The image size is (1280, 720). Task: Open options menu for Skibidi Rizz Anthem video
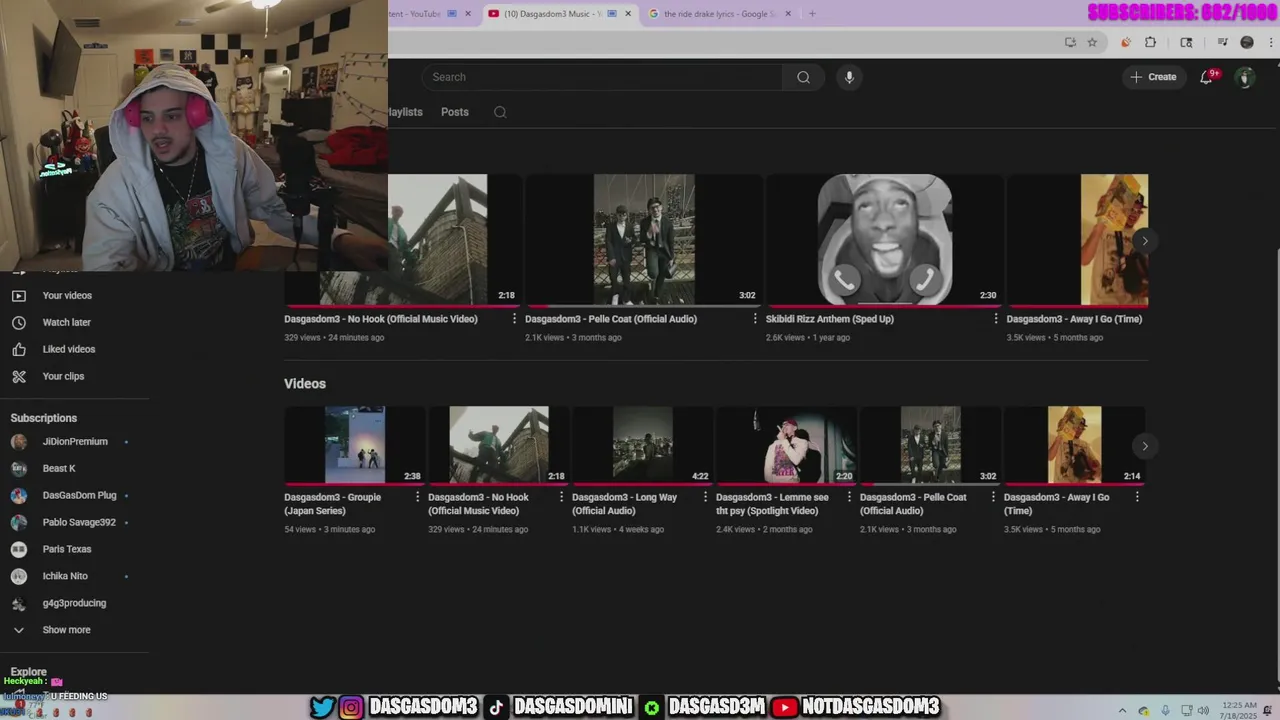coord(995,319)
